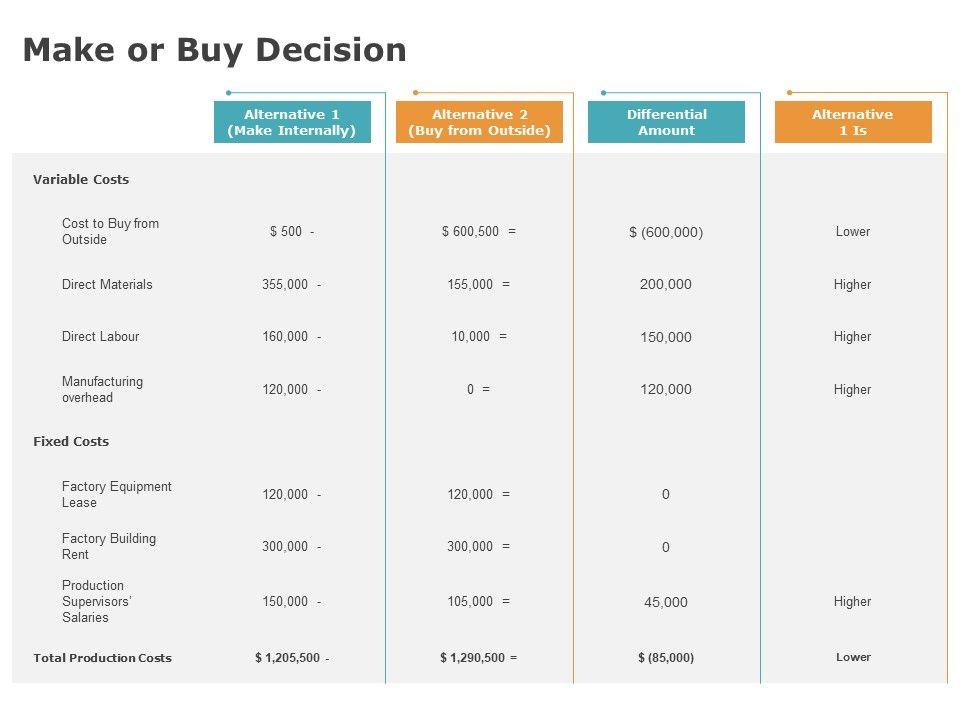The height and width of the screenshot is (720, 960).
Task: Click the Factory Building Rent label
Action: [109, 546]
